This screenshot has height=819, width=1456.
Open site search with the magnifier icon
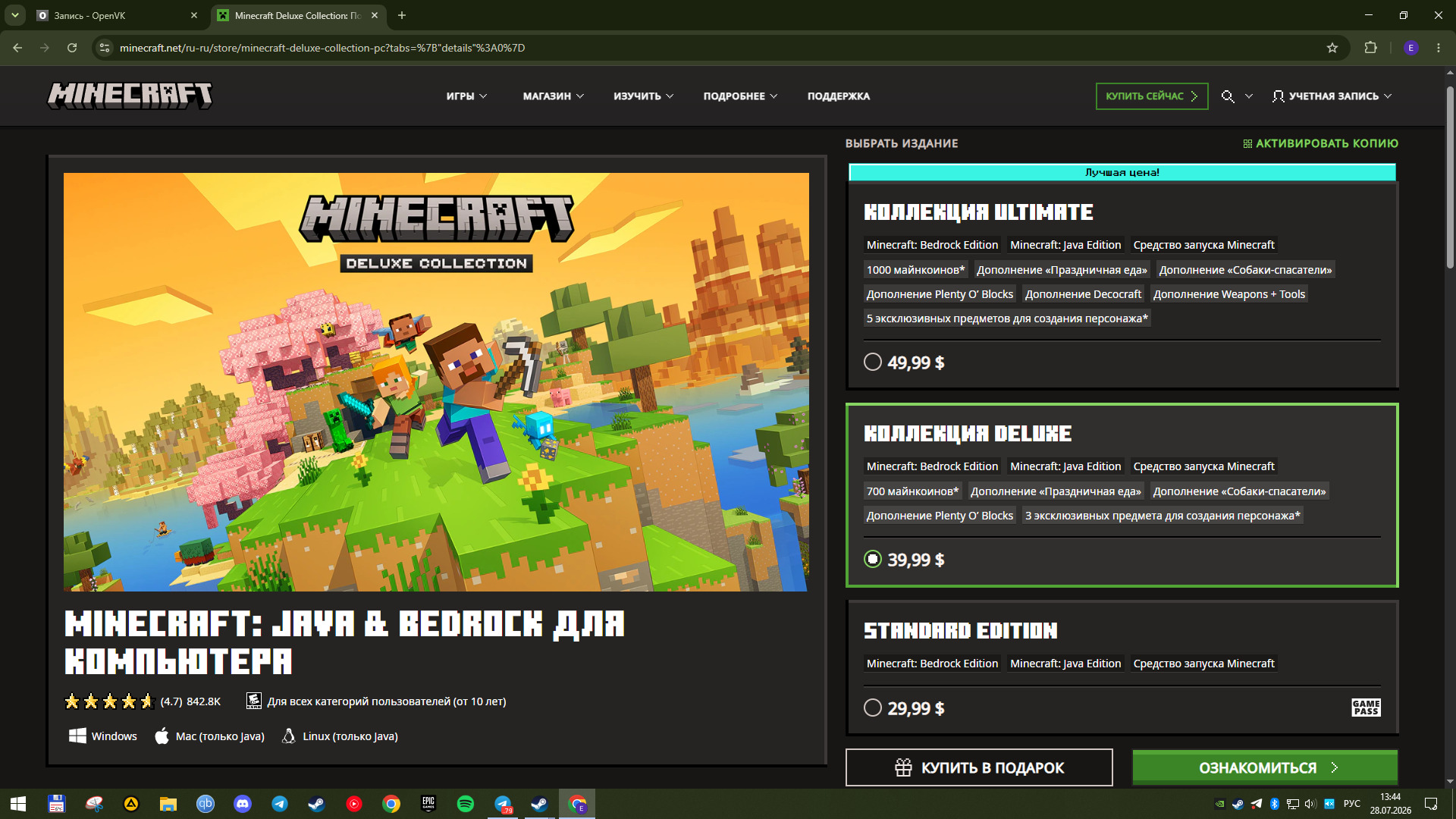(1228, 96)
